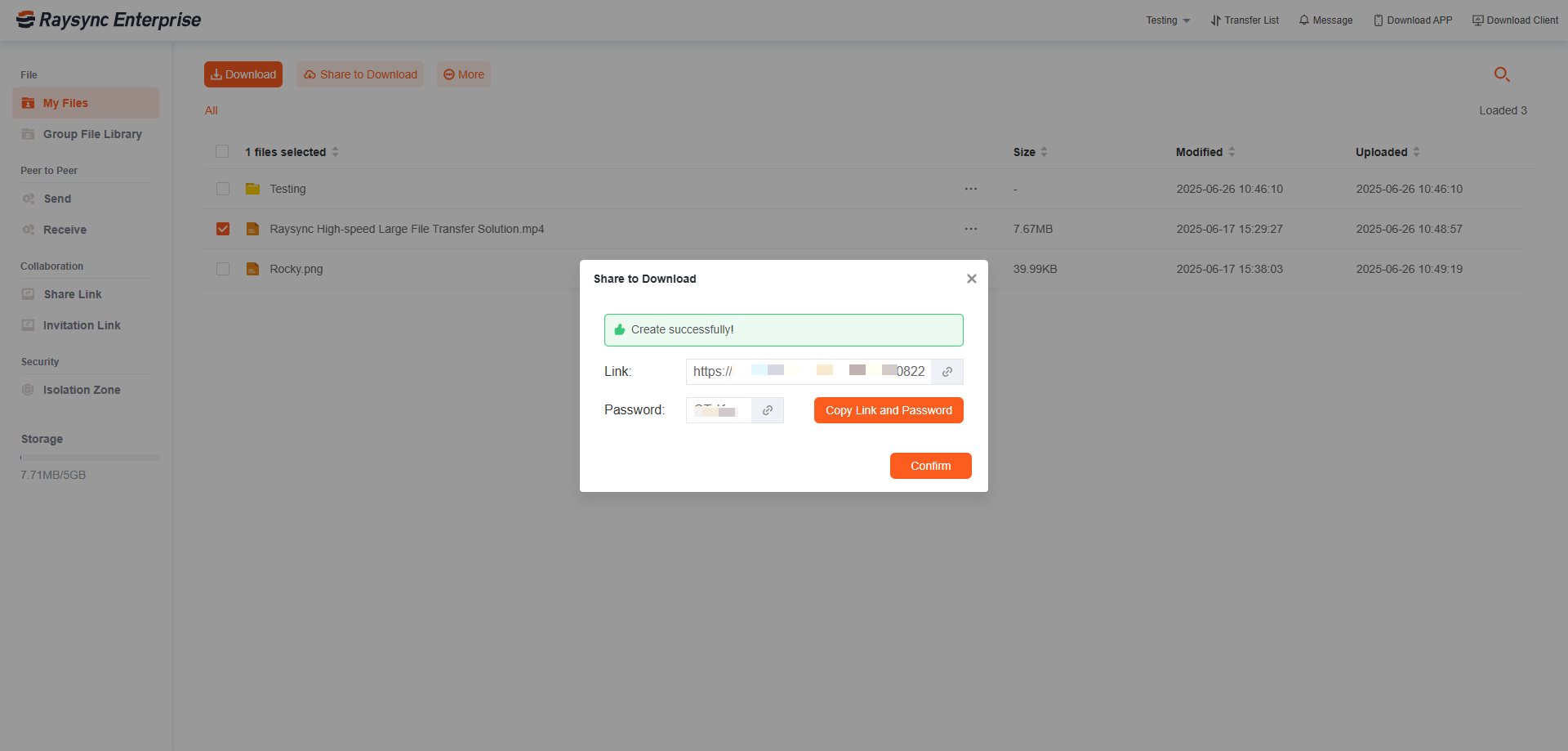Open the More actions menu
Image resolution: width=1568 pixels, height=751 pixels.
(x=464, y=74)
